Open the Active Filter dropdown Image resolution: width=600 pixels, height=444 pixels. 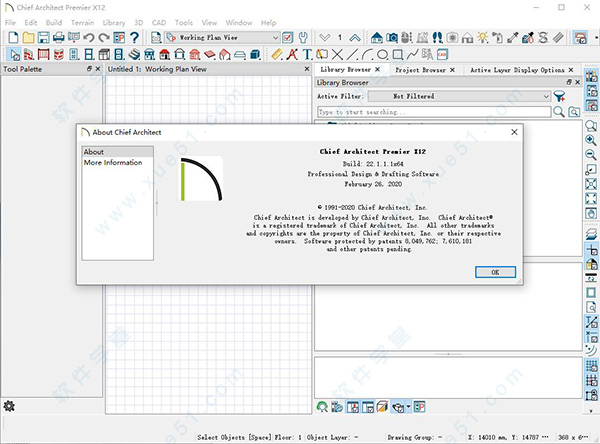click(x=459, y=96)
